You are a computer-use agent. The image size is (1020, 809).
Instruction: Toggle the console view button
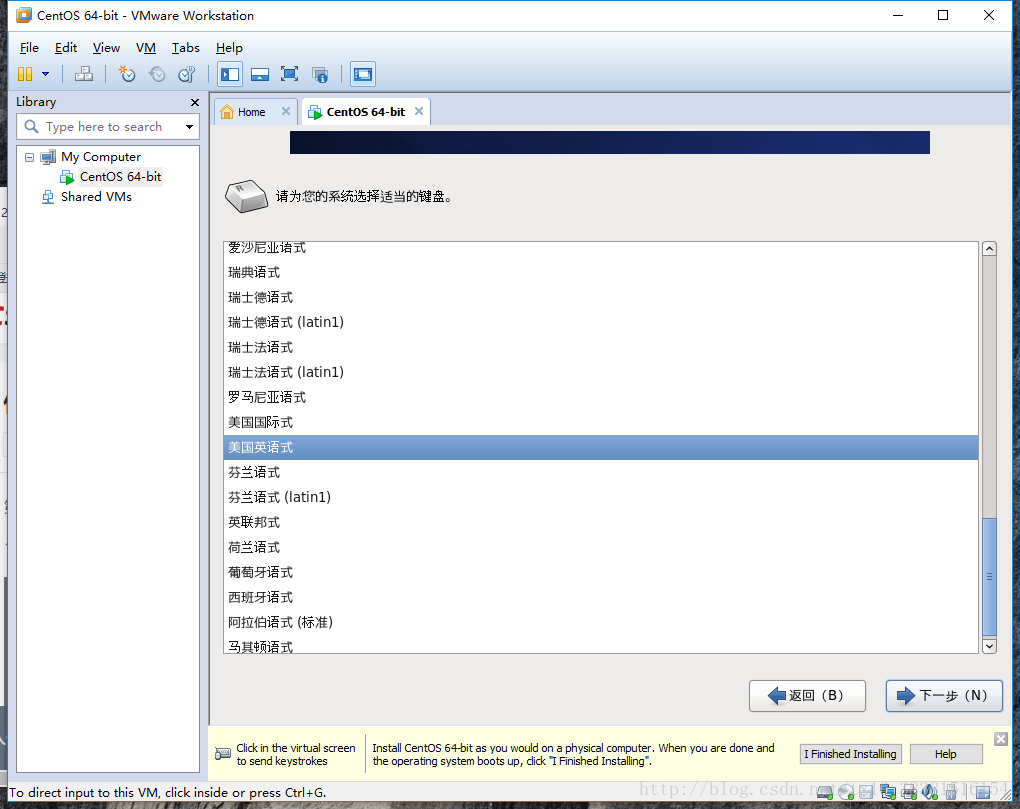(x=363, y=74)
